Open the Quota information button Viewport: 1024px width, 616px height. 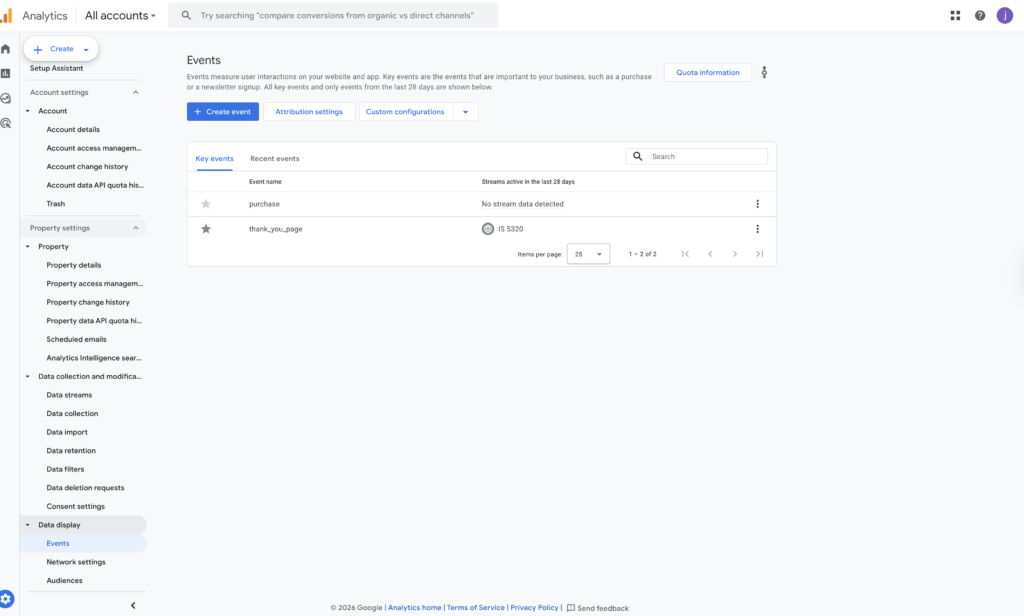(707, 72)
